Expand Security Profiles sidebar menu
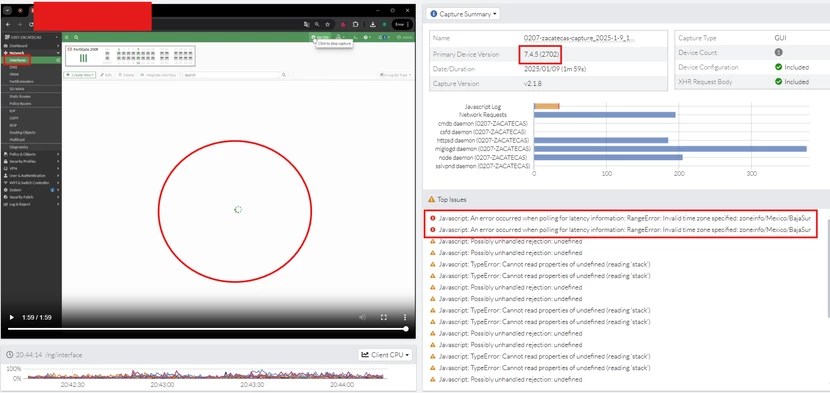This screenshot has width=830, height=393. [31, 161]
